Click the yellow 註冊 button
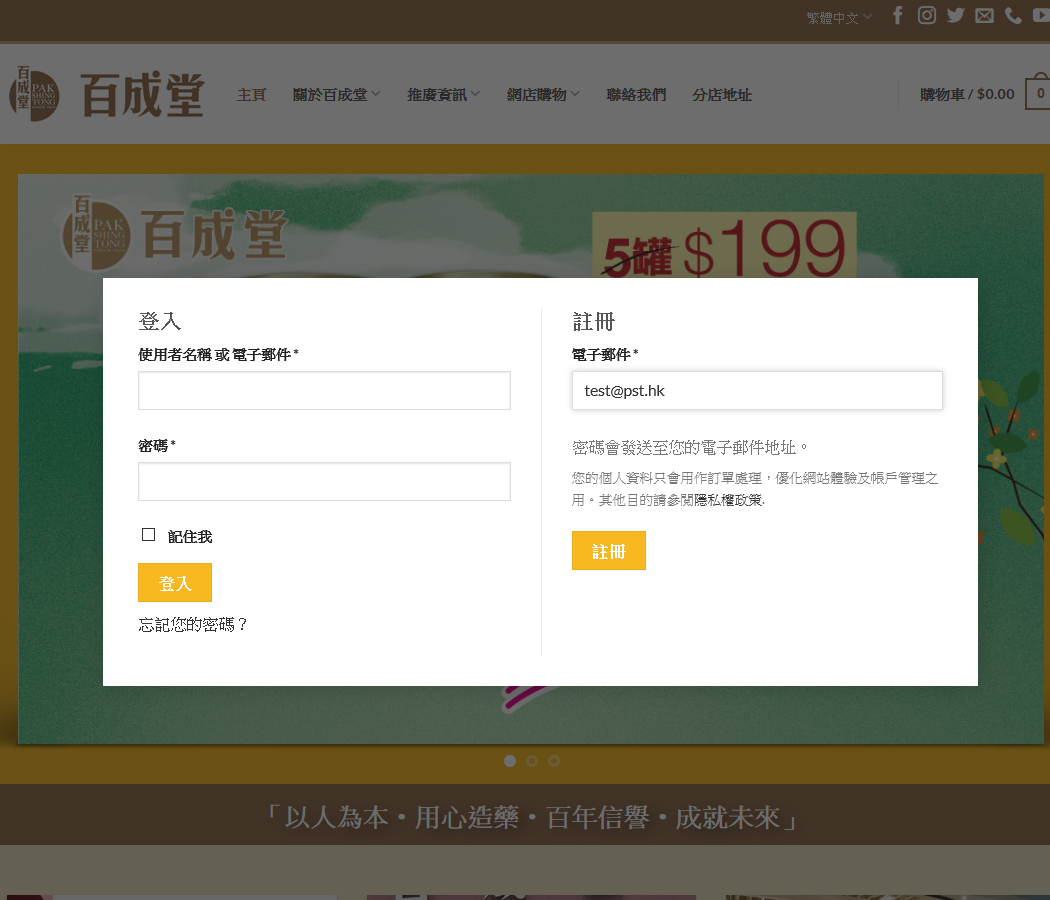This screenshot has width=1050, height=900. click(609, 550)
